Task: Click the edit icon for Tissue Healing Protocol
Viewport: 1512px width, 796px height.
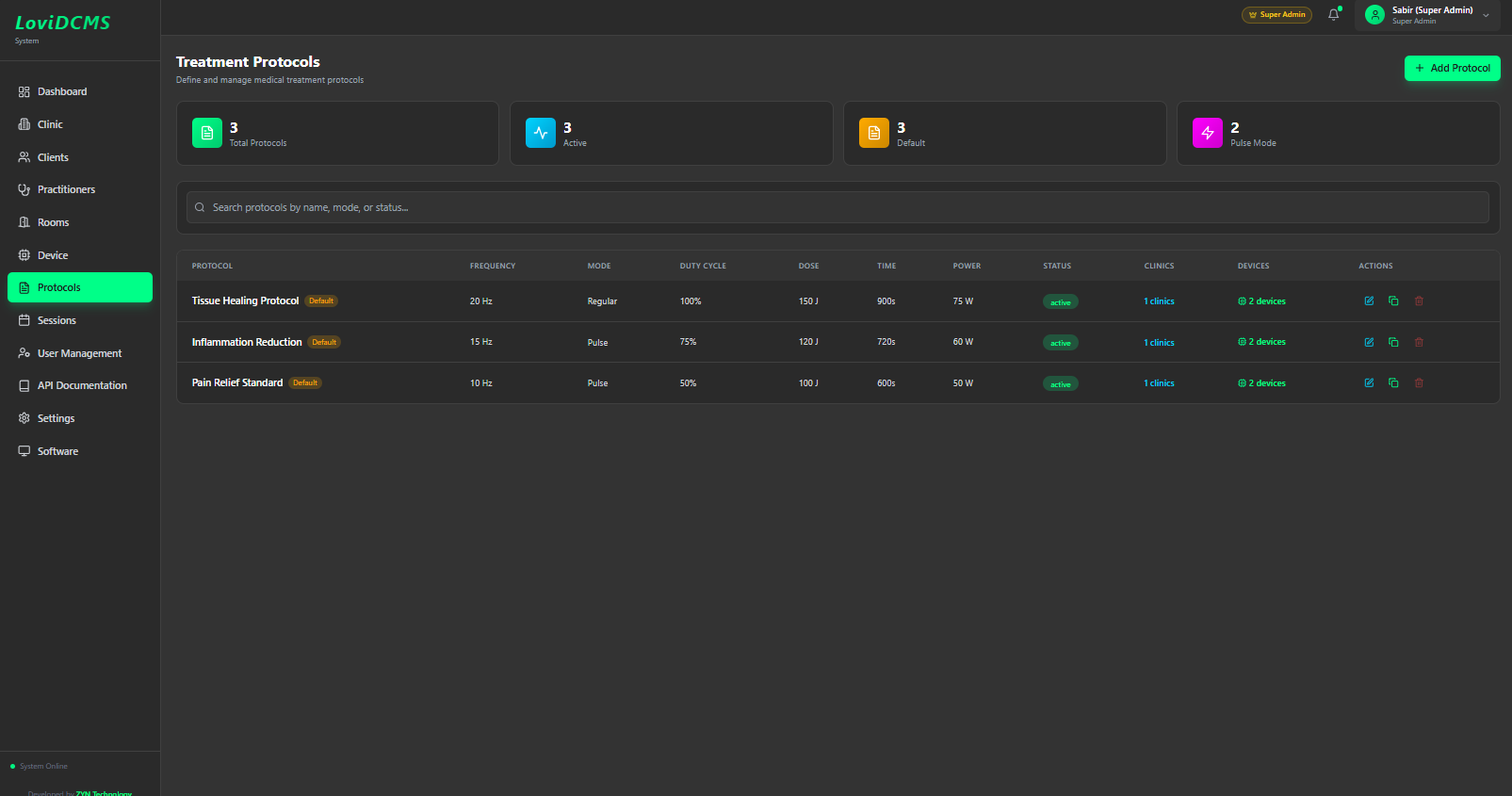Action: click(1369, 301)
